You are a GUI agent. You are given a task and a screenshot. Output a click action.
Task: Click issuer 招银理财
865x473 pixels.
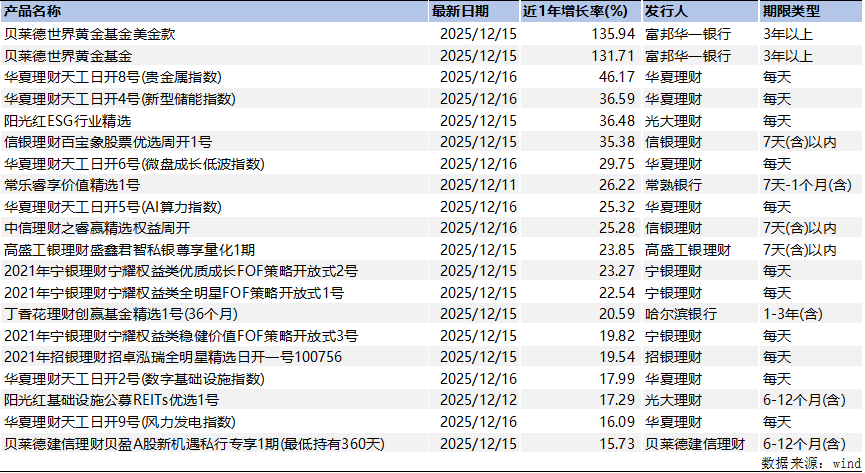click(674, 357)
